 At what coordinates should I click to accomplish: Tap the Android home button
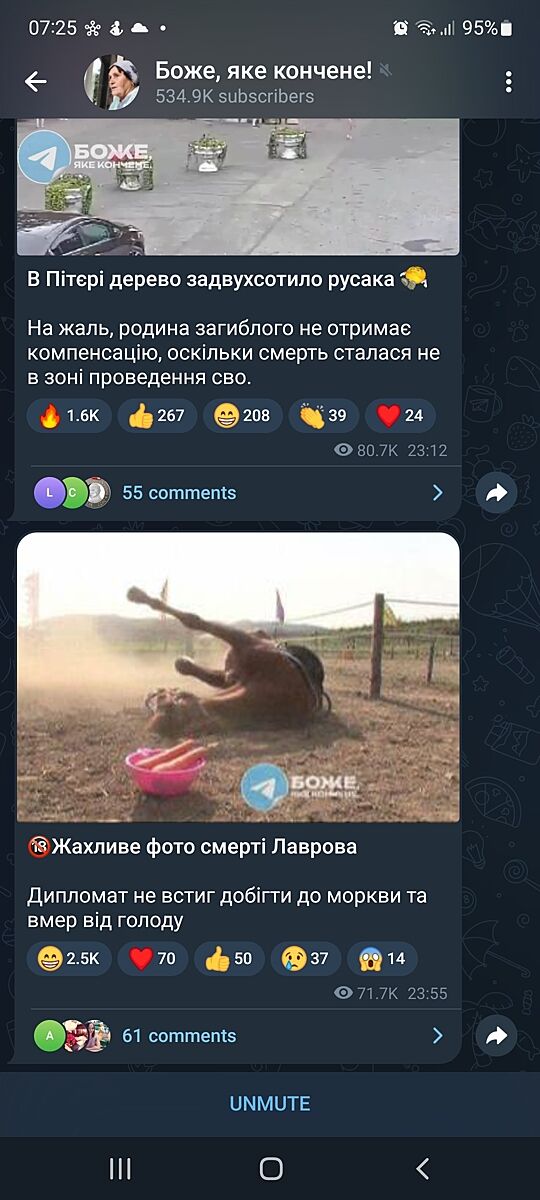pos(271,1168)
